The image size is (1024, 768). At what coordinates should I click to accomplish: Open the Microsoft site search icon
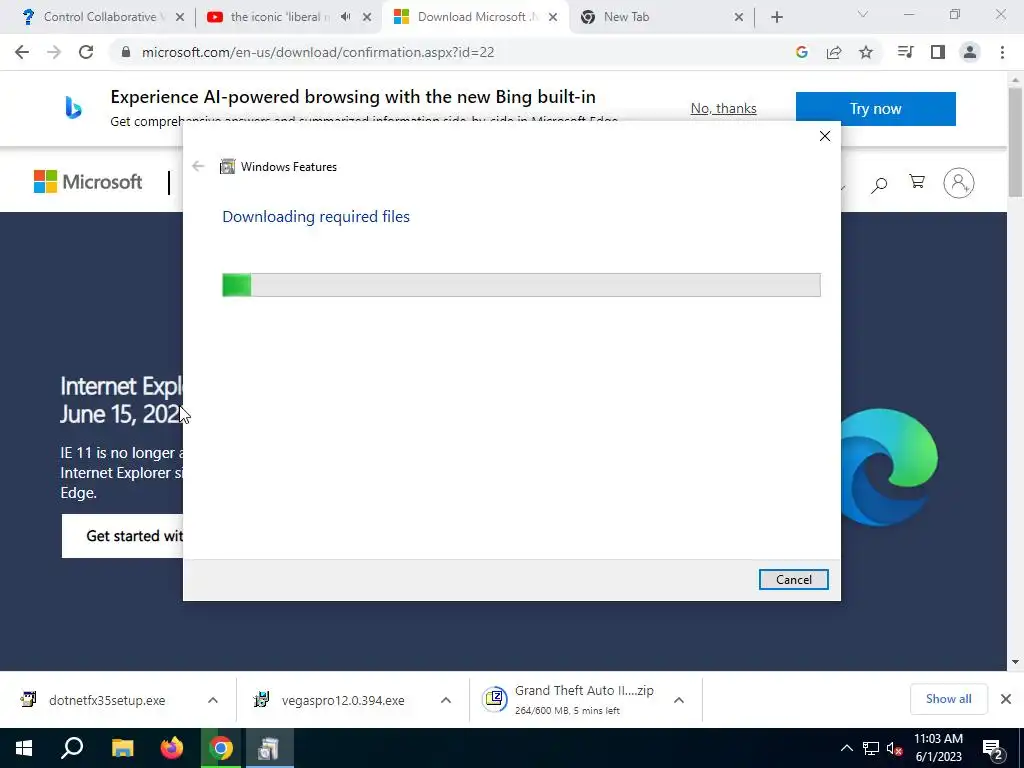[879, 184]
